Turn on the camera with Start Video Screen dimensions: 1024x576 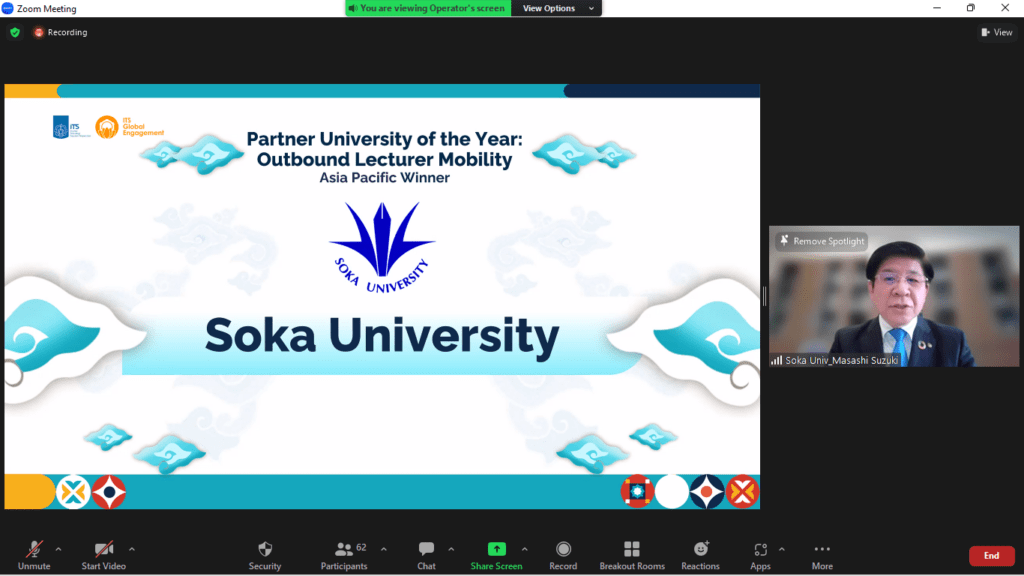click(x=104, y=555)
